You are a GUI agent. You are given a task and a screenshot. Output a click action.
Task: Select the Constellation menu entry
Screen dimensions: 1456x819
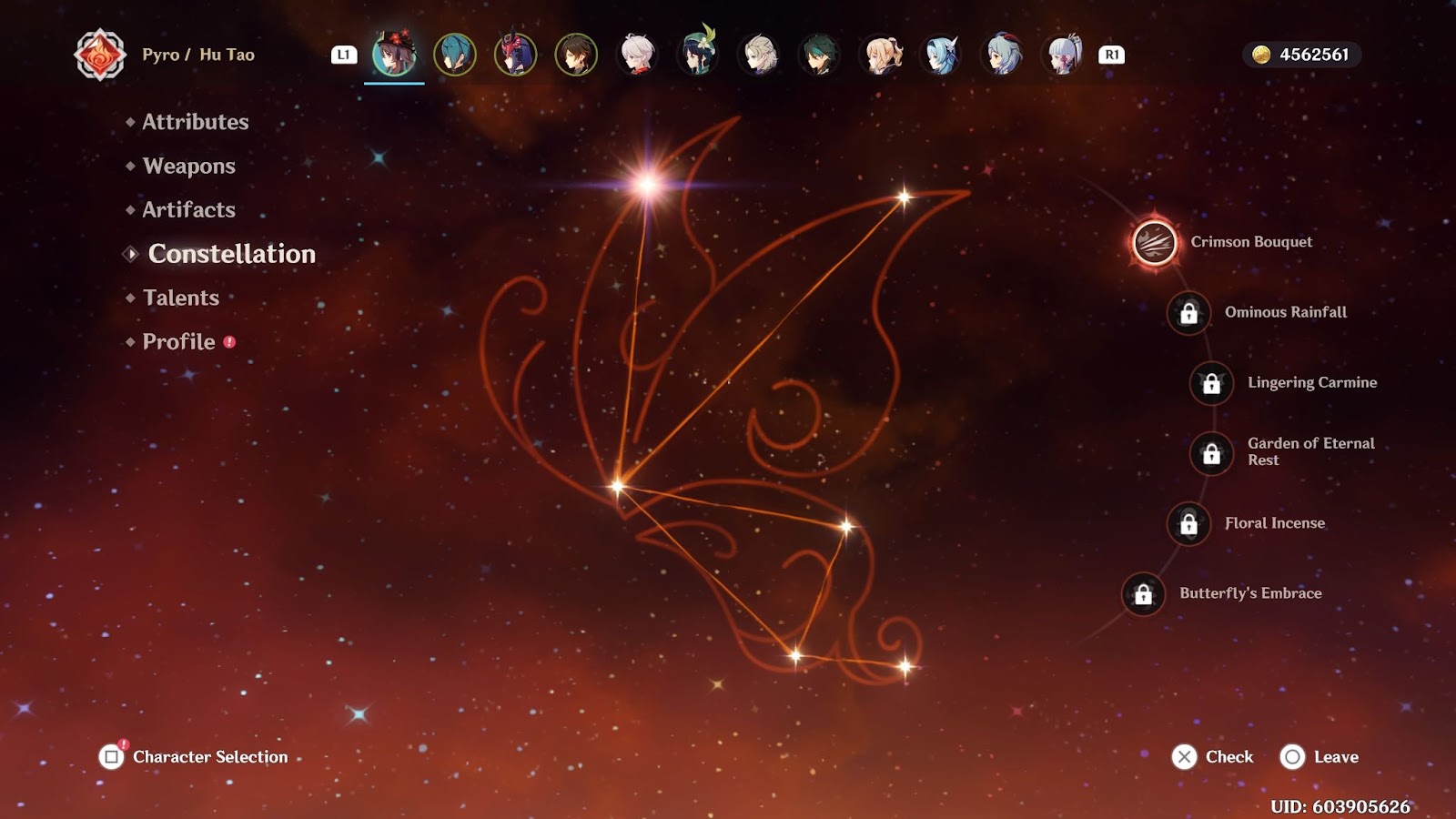[232, 254]
